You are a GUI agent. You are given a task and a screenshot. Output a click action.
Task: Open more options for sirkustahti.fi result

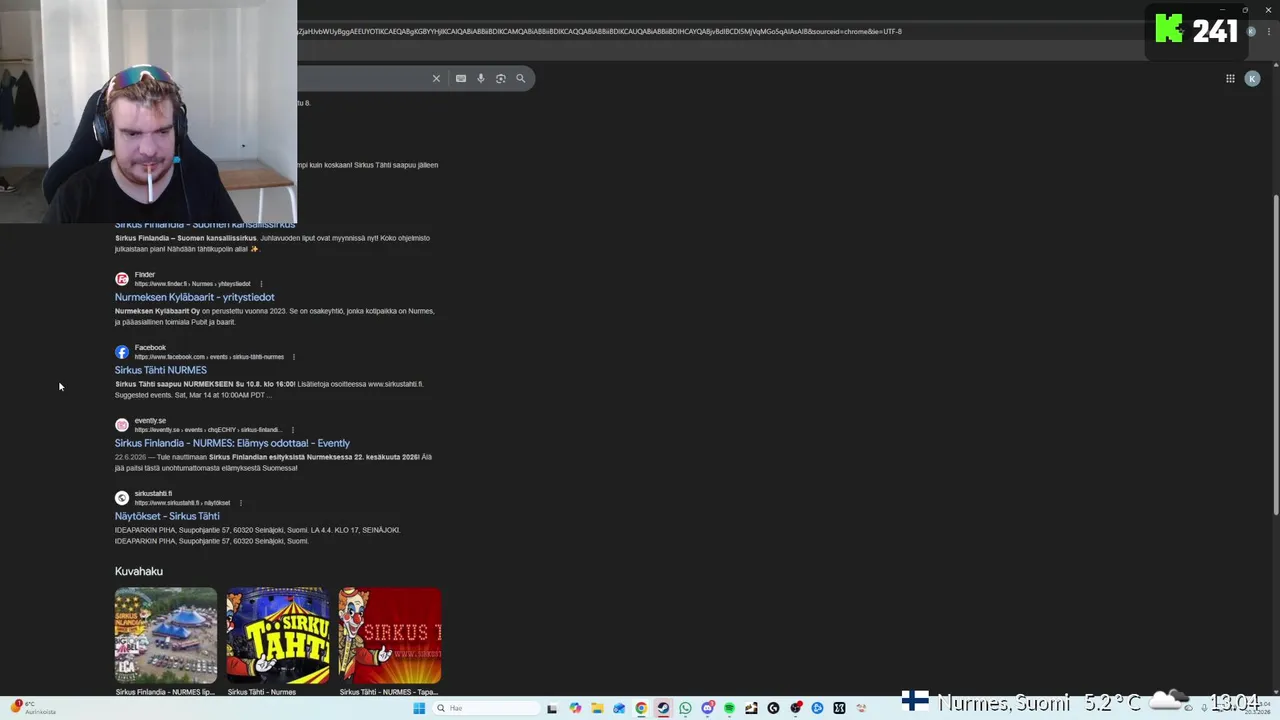coord(241,503)
